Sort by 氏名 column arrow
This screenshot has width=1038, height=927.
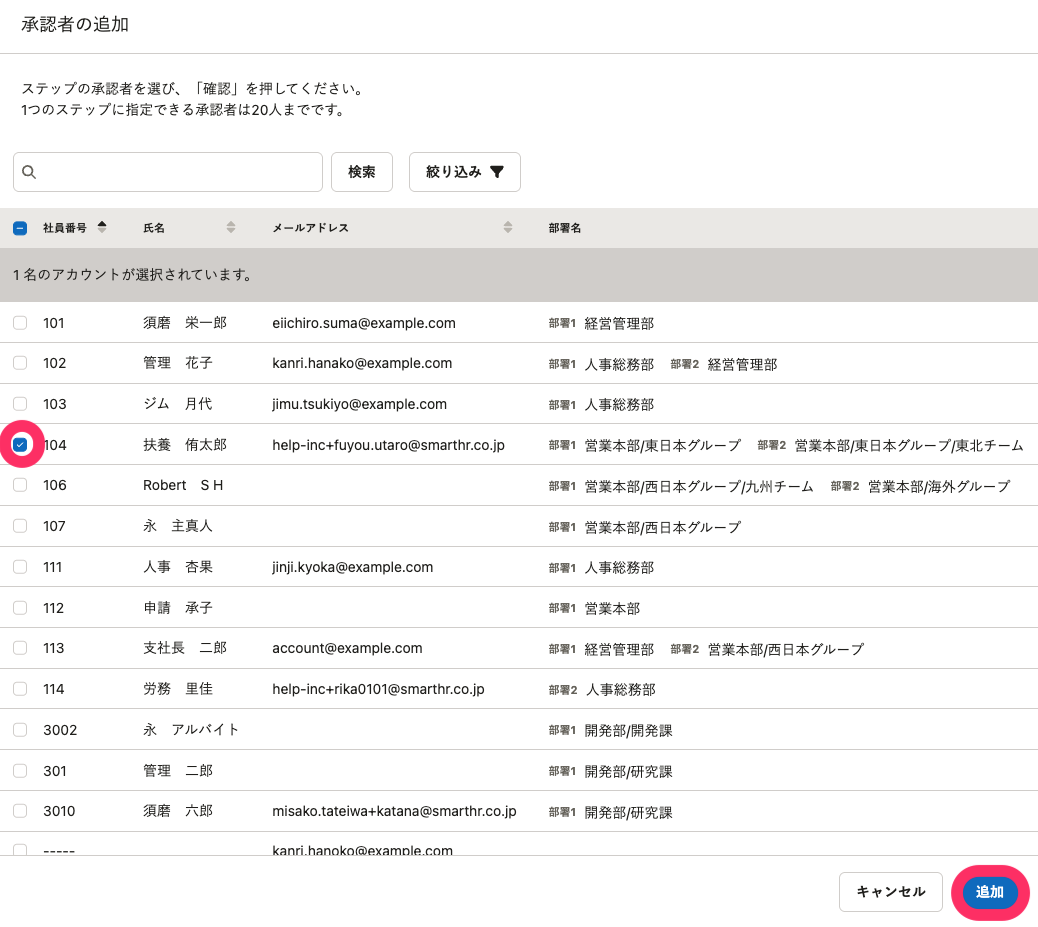click(230, 227)
